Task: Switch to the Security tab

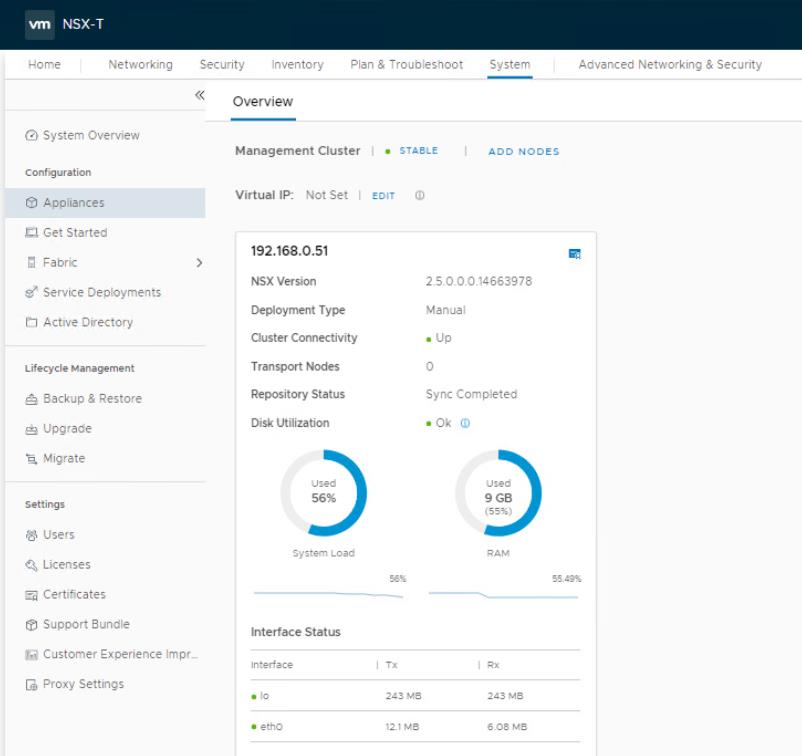Action: coord(222,64)
